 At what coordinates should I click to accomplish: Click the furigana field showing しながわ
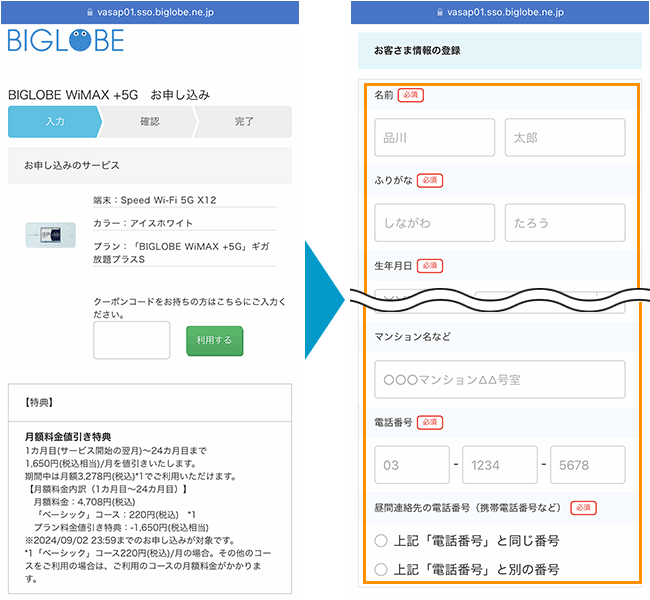point(434,223)
